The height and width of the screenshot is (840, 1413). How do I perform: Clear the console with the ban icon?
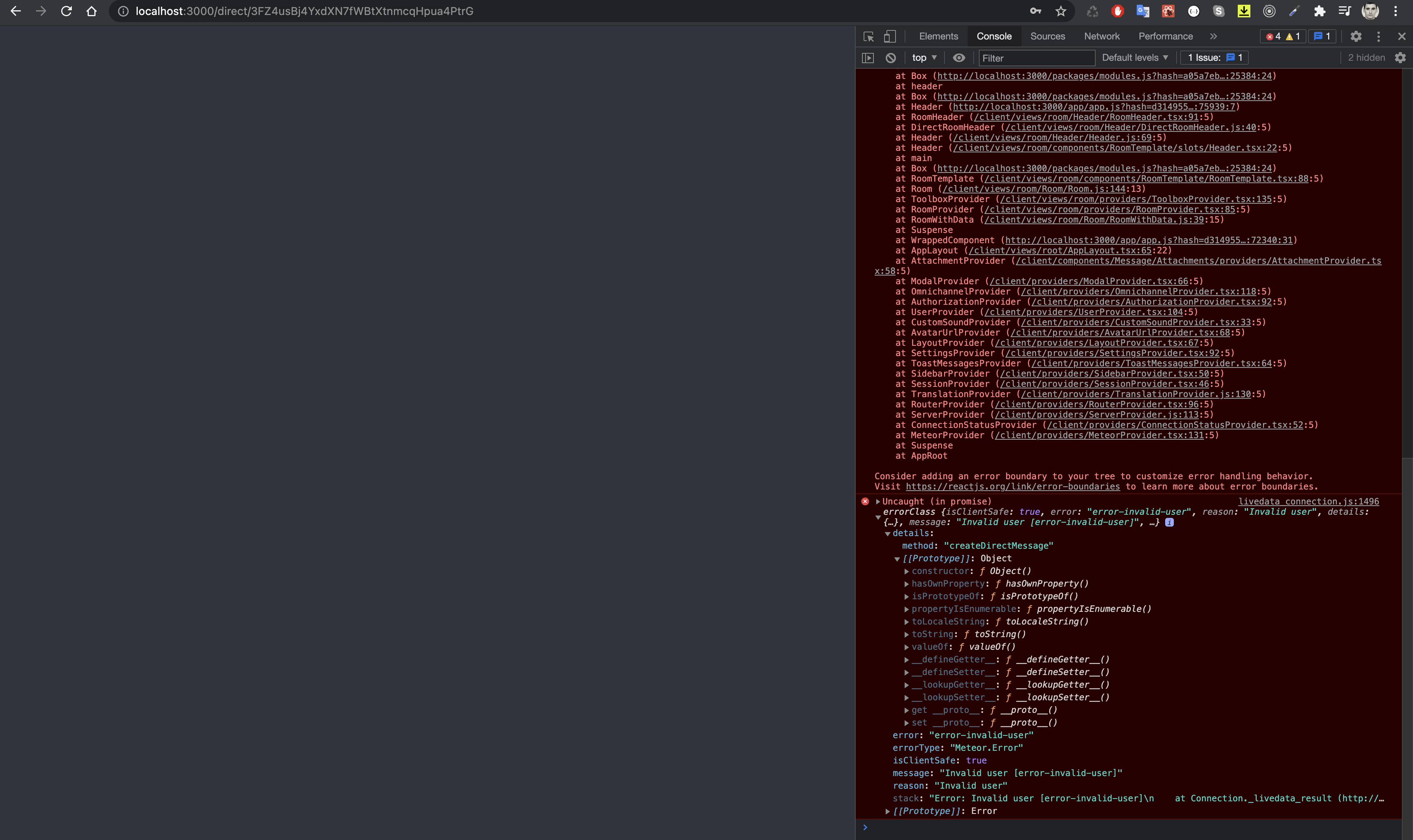(891, 58)
